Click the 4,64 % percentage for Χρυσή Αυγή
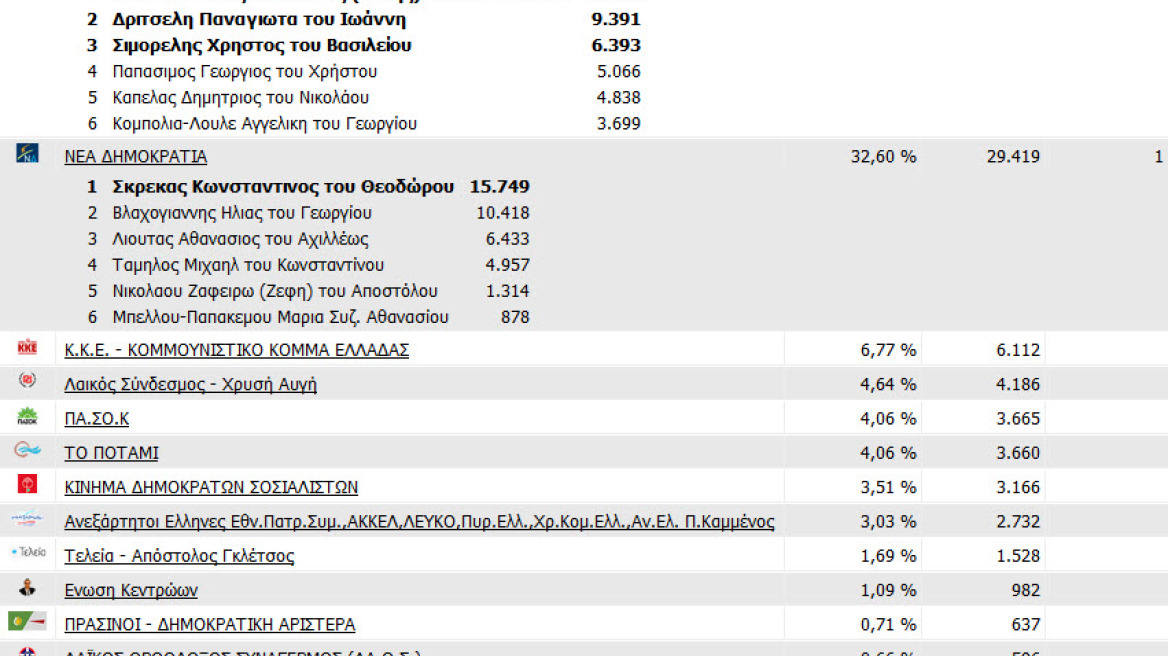The height and width of the screenshot is (656, 1168). pyautogui.click(x=888, y=384)
